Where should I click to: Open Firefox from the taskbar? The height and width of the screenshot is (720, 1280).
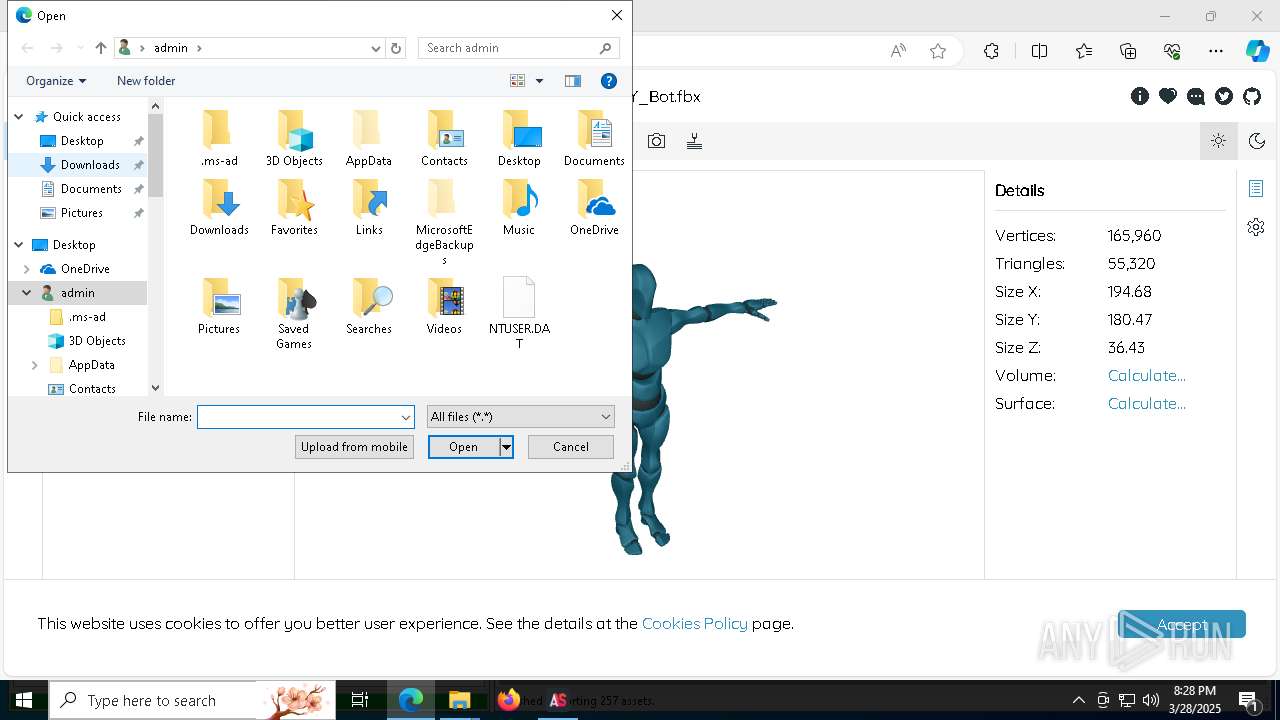click(509, 700)
